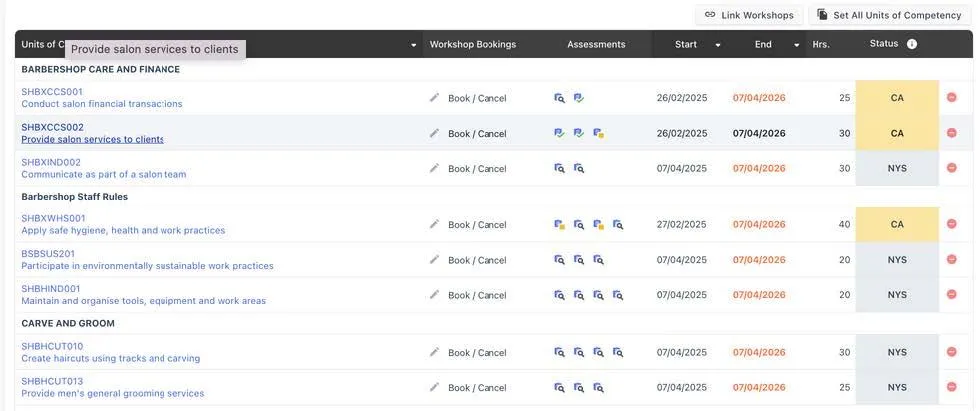Click the Link Workshops button
This screenshot has height=411, width=979.
pos(749,15)
